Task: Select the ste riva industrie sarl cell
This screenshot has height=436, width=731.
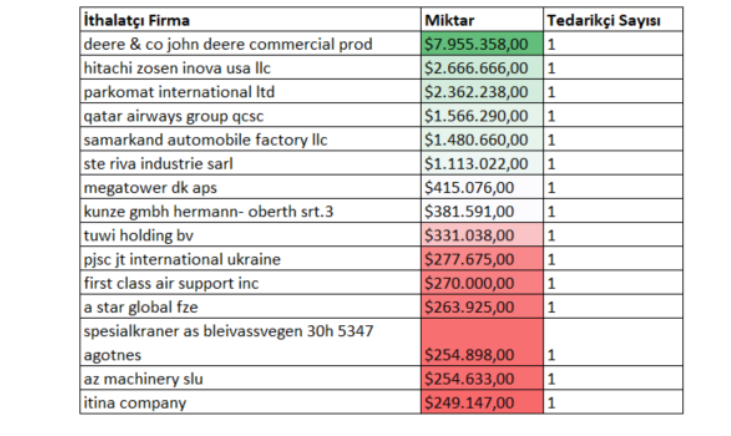Action: (x=248, y=163)
